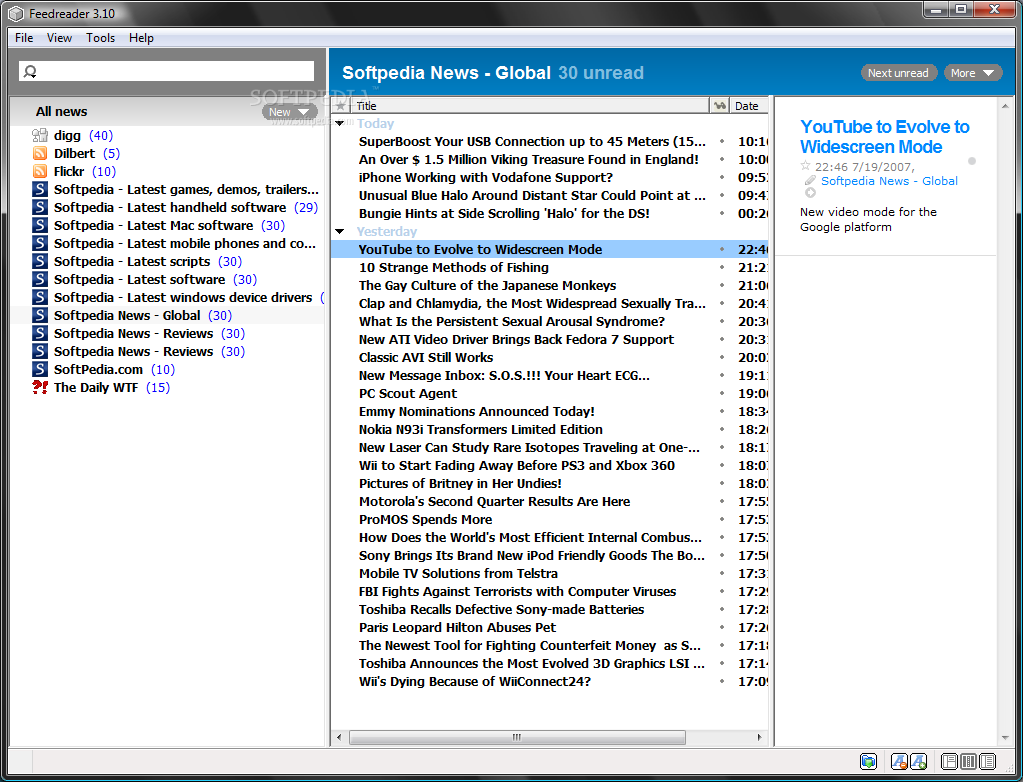
Task: Click the update feeds folder icon
Action: [868, 762]
